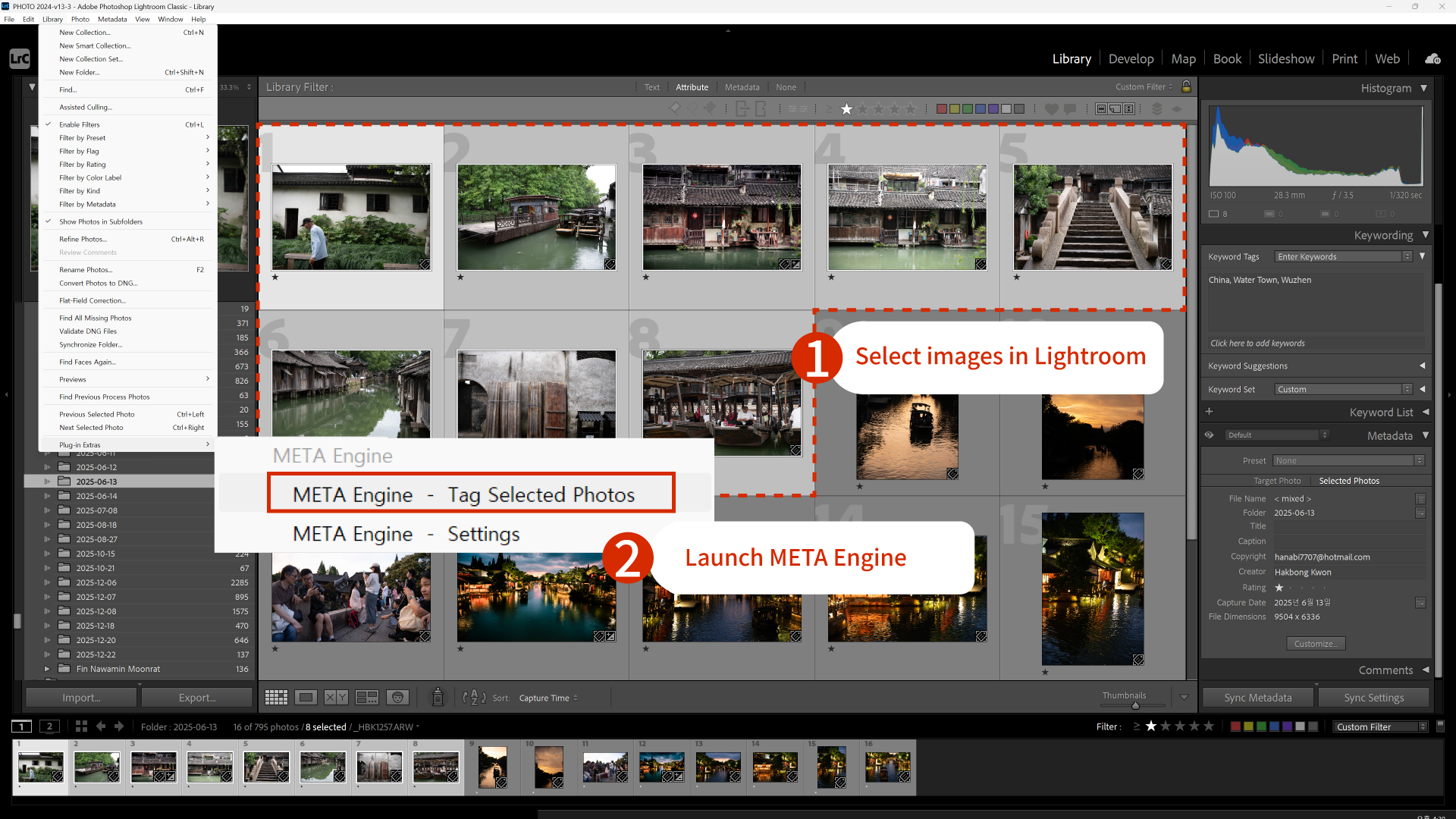Viewport: 1456px width, 819px height.
Task: Toggle Enable Filters menu option
Action: 80,124
